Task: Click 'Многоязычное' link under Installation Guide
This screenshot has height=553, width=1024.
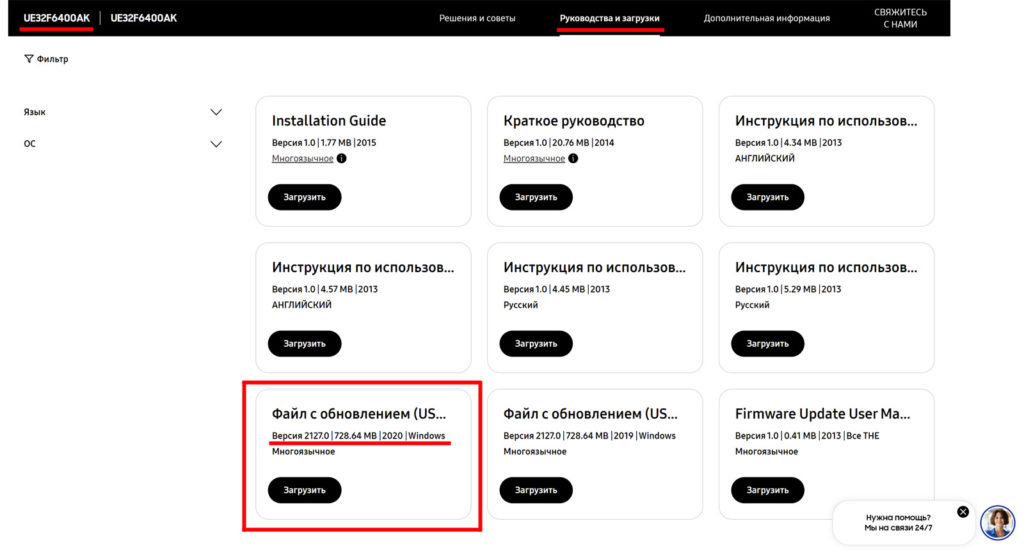Action: pyautogui.click(x=302, y=159)
